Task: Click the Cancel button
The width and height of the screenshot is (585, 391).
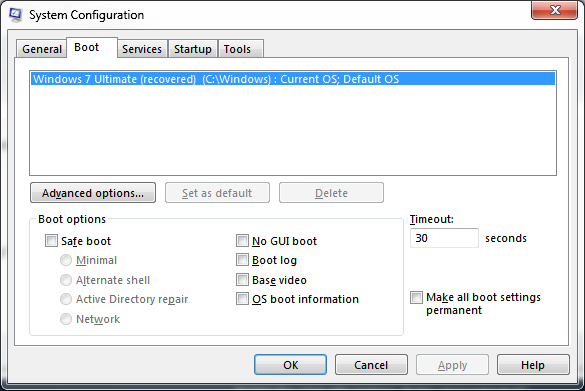Action: pos(371,365)
